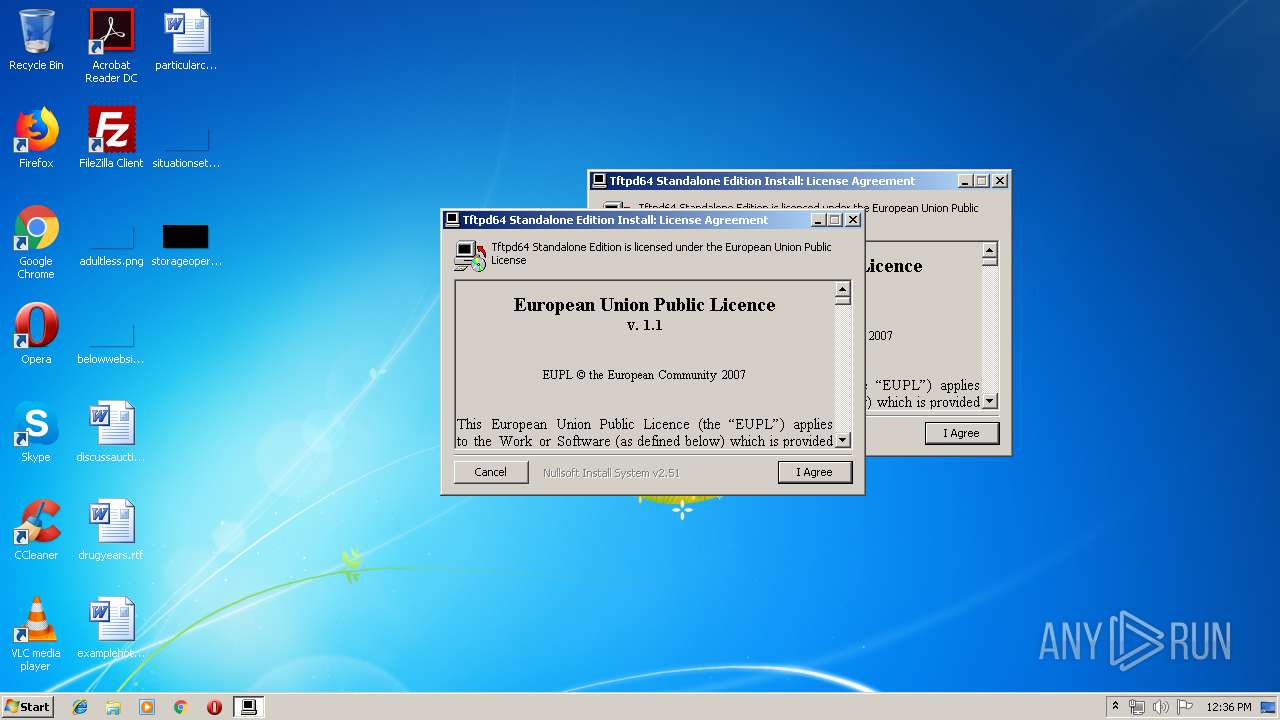1280x720 pixels.
Task: Launch VLC media player shortcut
Action: point(36,634)
